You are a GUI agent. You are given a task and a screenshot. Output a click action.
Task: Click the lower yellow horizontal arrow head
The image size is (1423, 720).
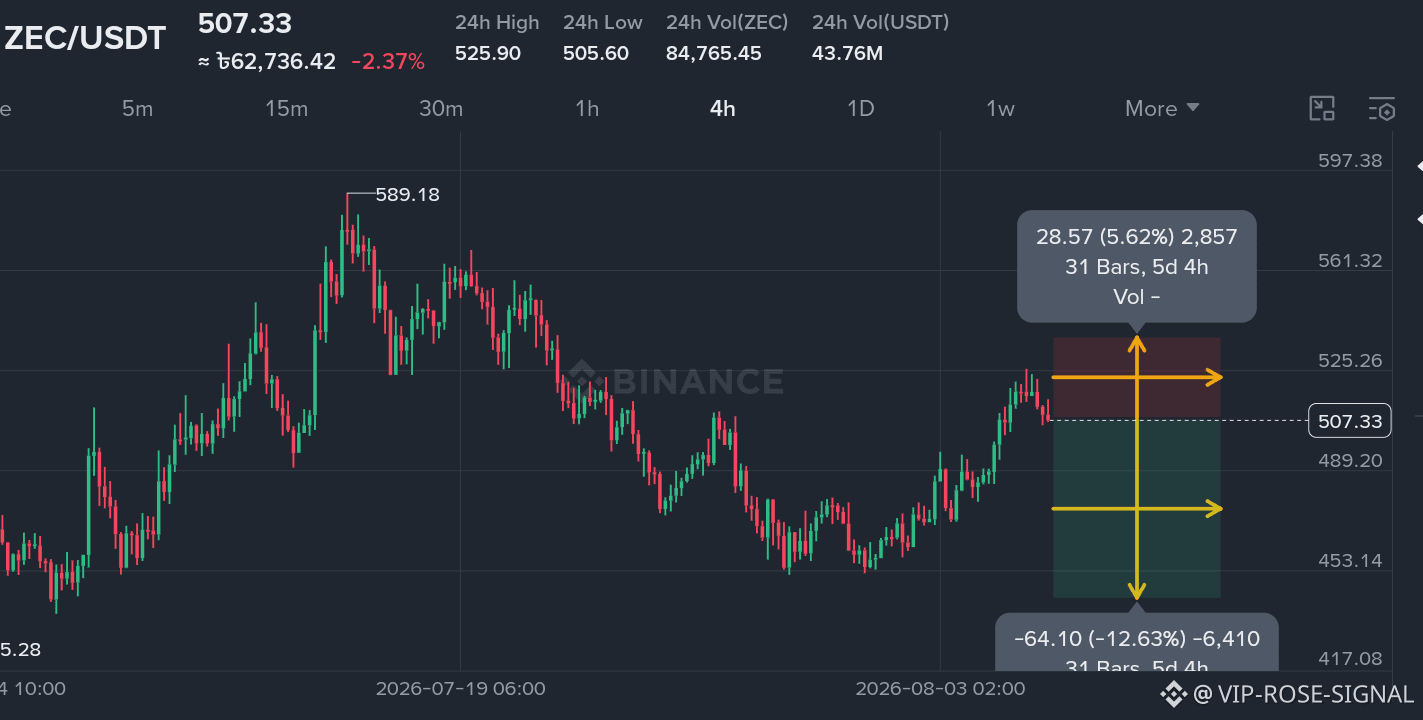[x=1214, y=509]
